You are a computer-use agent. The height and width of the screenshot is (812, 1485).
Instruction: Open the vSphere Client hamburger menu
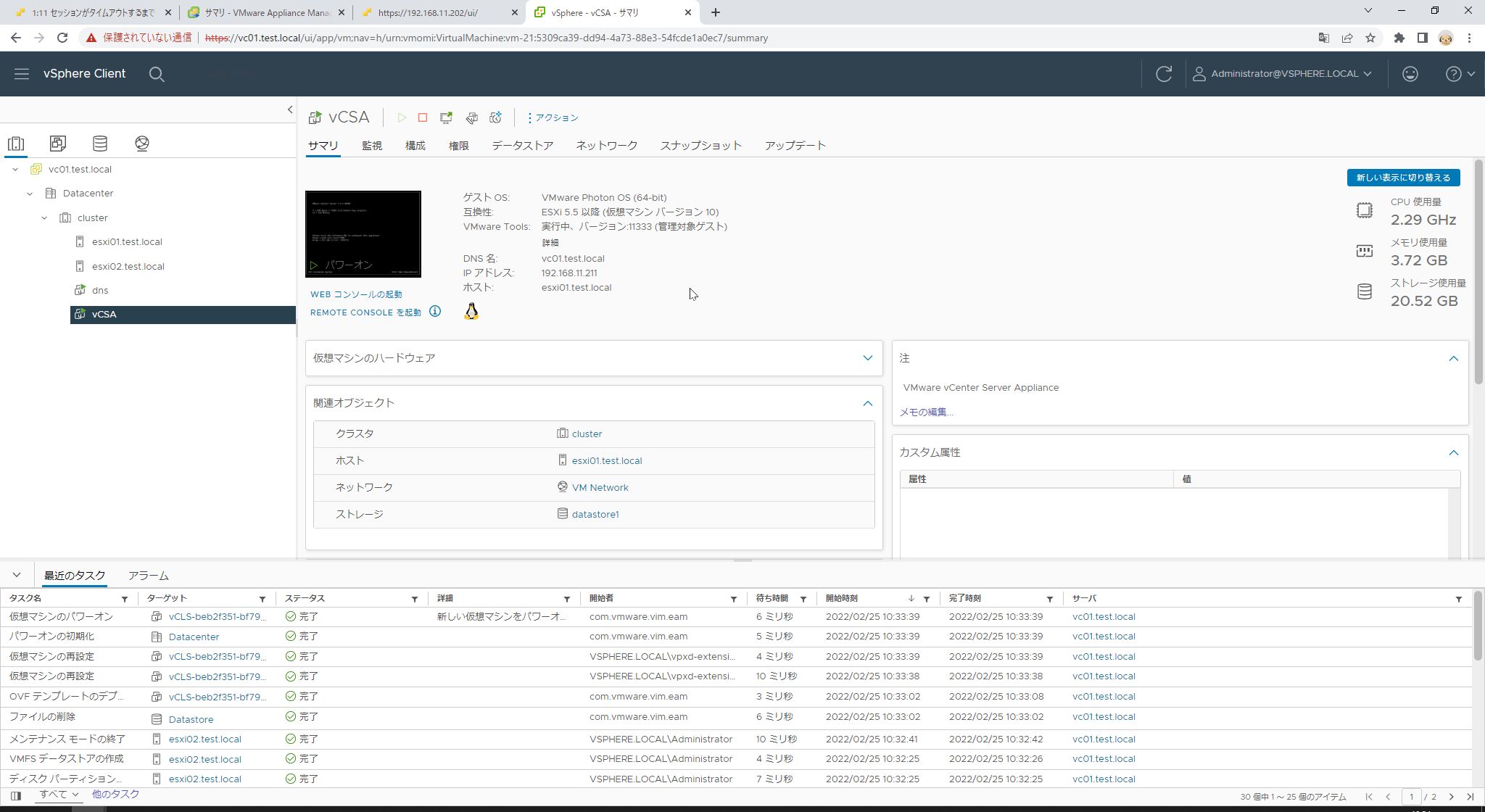21,74
